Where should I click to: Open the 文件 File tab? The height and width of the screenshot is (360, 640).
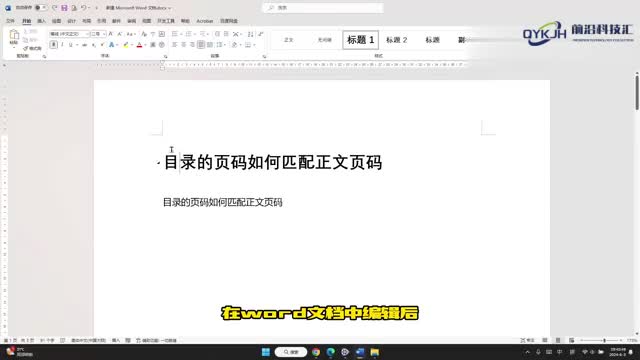tap(11, 21)
